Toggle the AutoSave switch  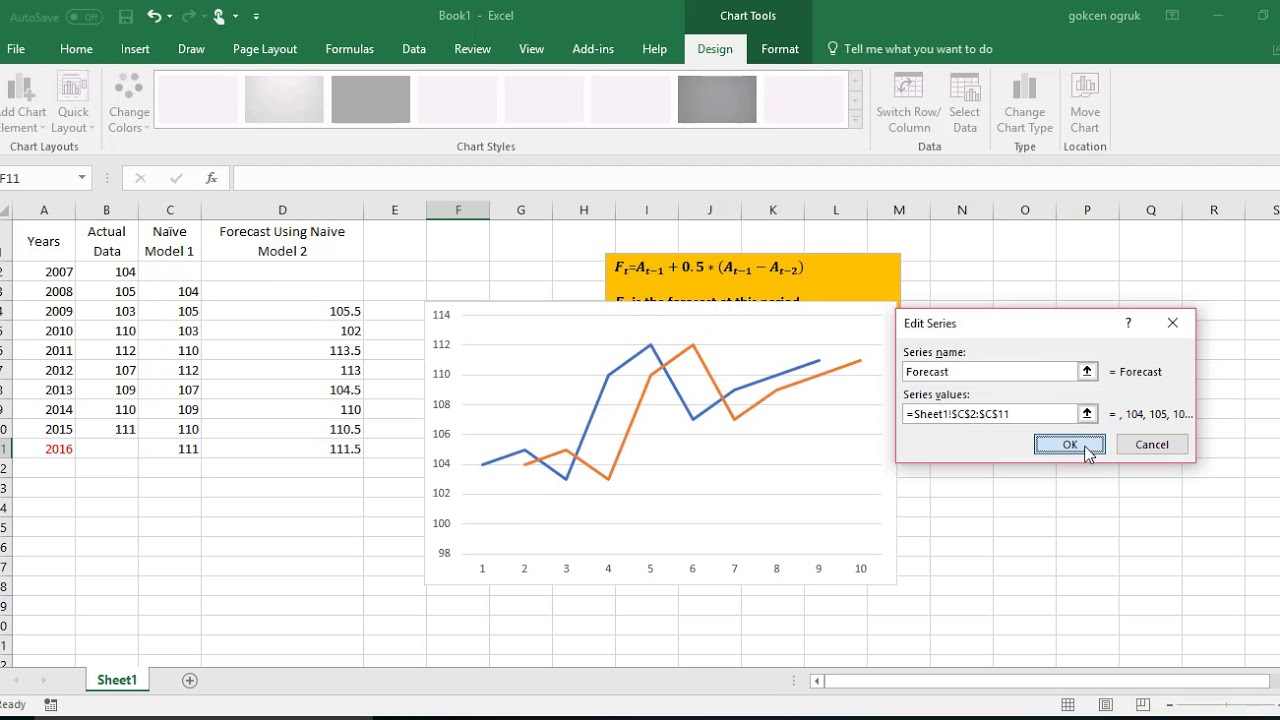(84, 17)
